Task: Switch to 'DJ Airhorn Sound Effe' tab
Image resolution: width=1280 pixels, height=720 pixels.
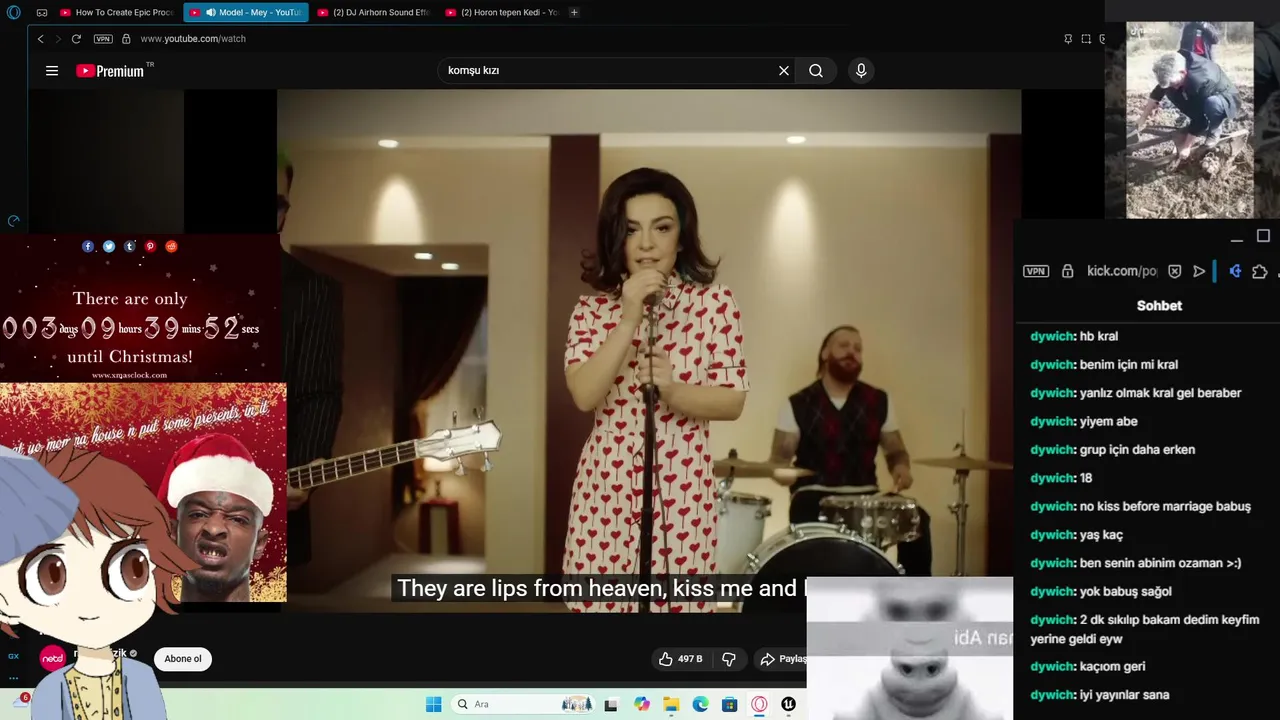Action: click(374, 12)
